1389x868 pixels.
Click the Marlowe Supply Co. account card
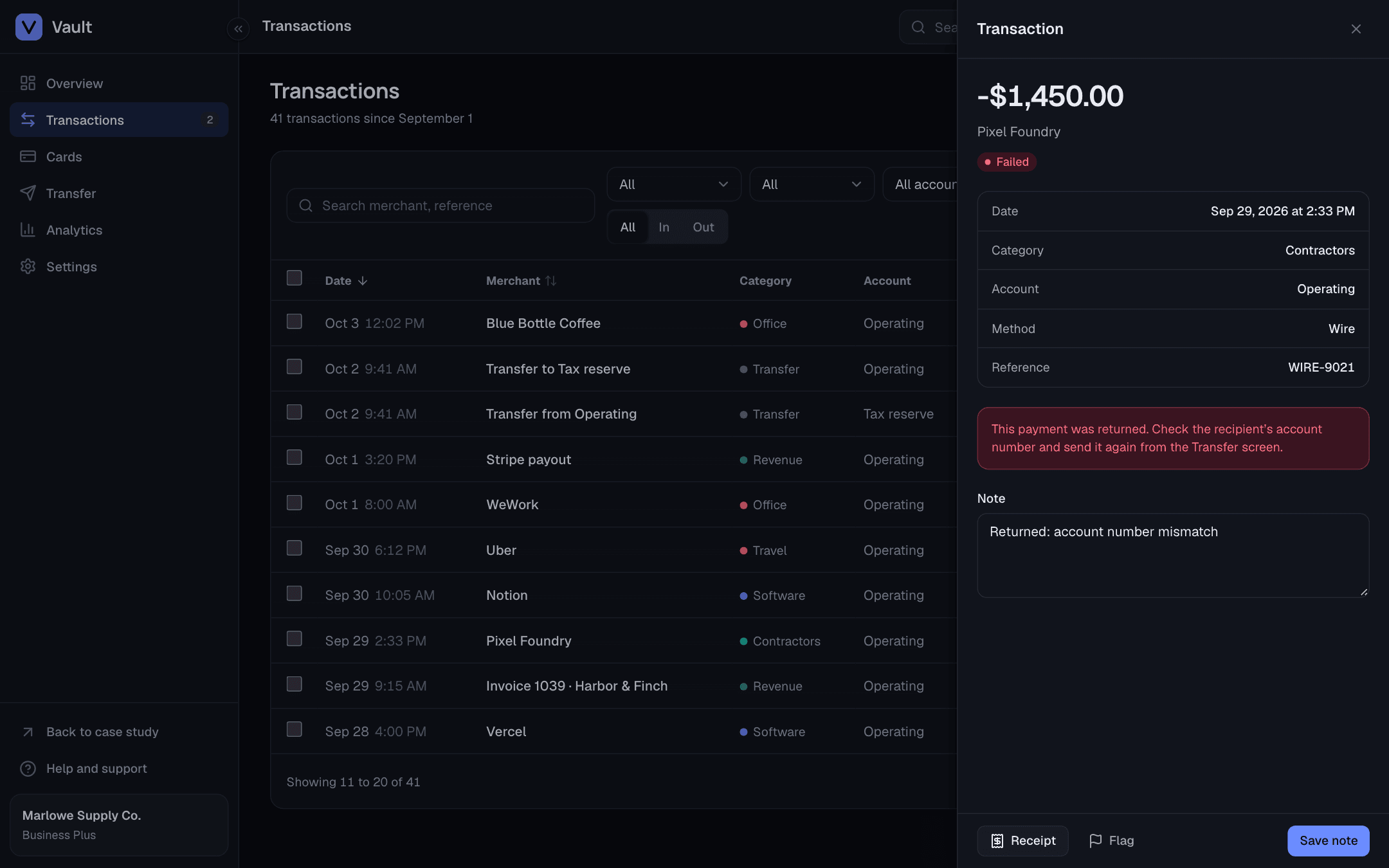[119, 825]
